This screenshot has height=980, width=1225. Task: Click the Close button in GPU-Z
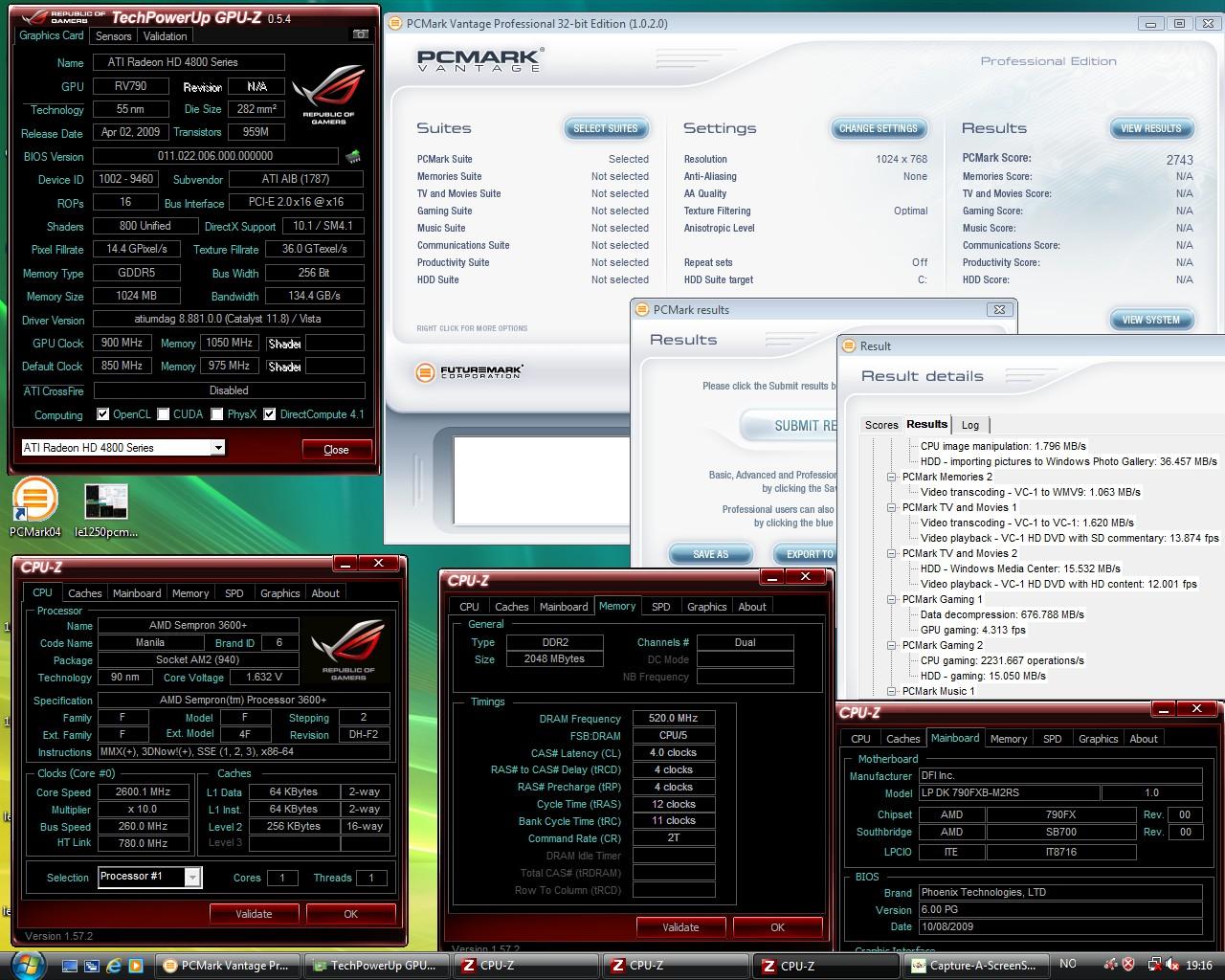[x=336, y=450]
